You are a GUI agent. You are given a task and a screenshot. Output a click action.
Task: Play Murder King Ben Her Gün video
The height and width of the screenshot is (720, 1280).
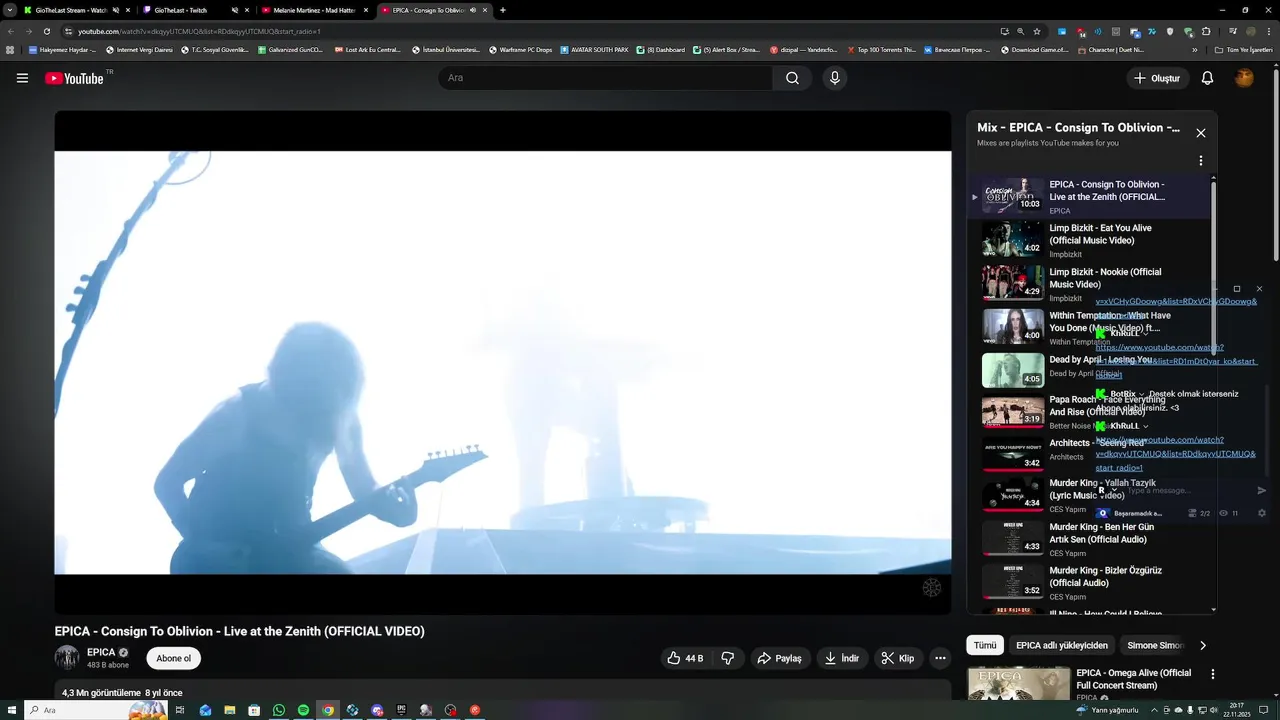coord(1013,538)
